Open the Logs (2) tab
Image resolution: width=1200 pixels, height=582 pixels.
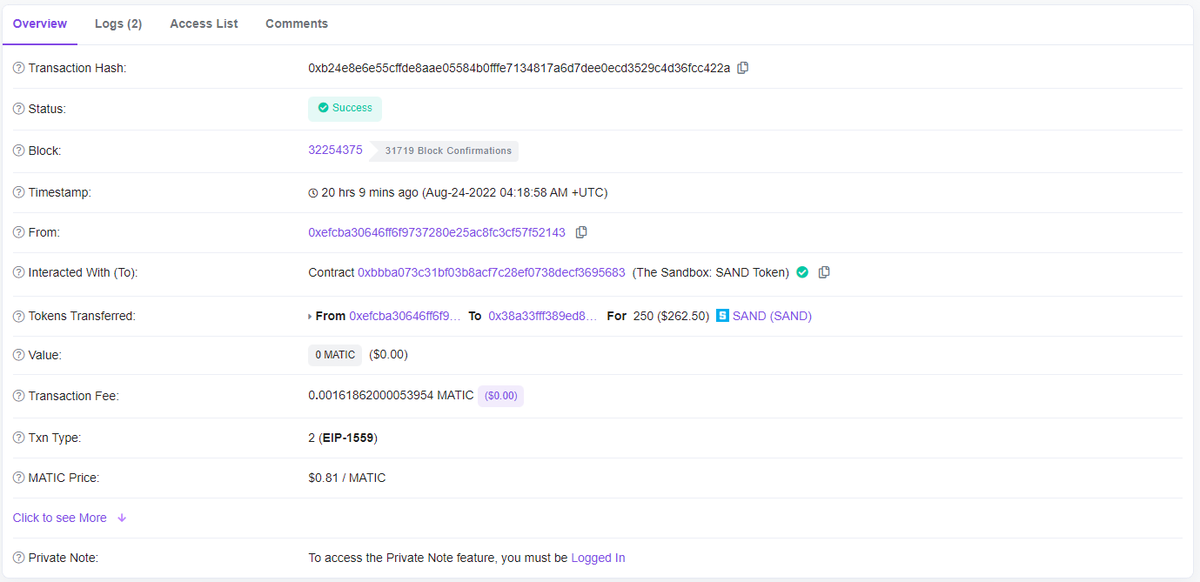(118, 24)
